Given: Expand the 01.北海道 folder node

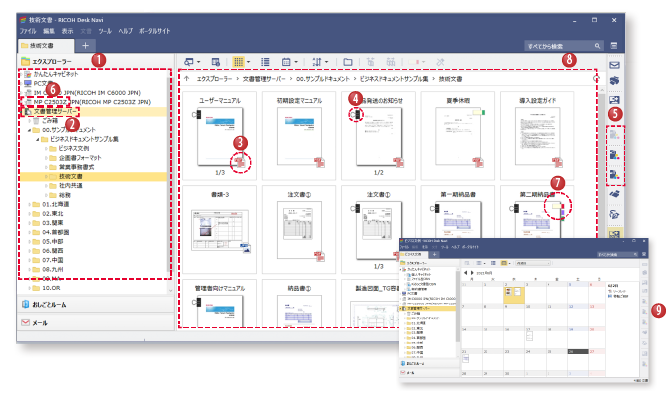Looking at the screenshot, I should click(x=29, y=204).
